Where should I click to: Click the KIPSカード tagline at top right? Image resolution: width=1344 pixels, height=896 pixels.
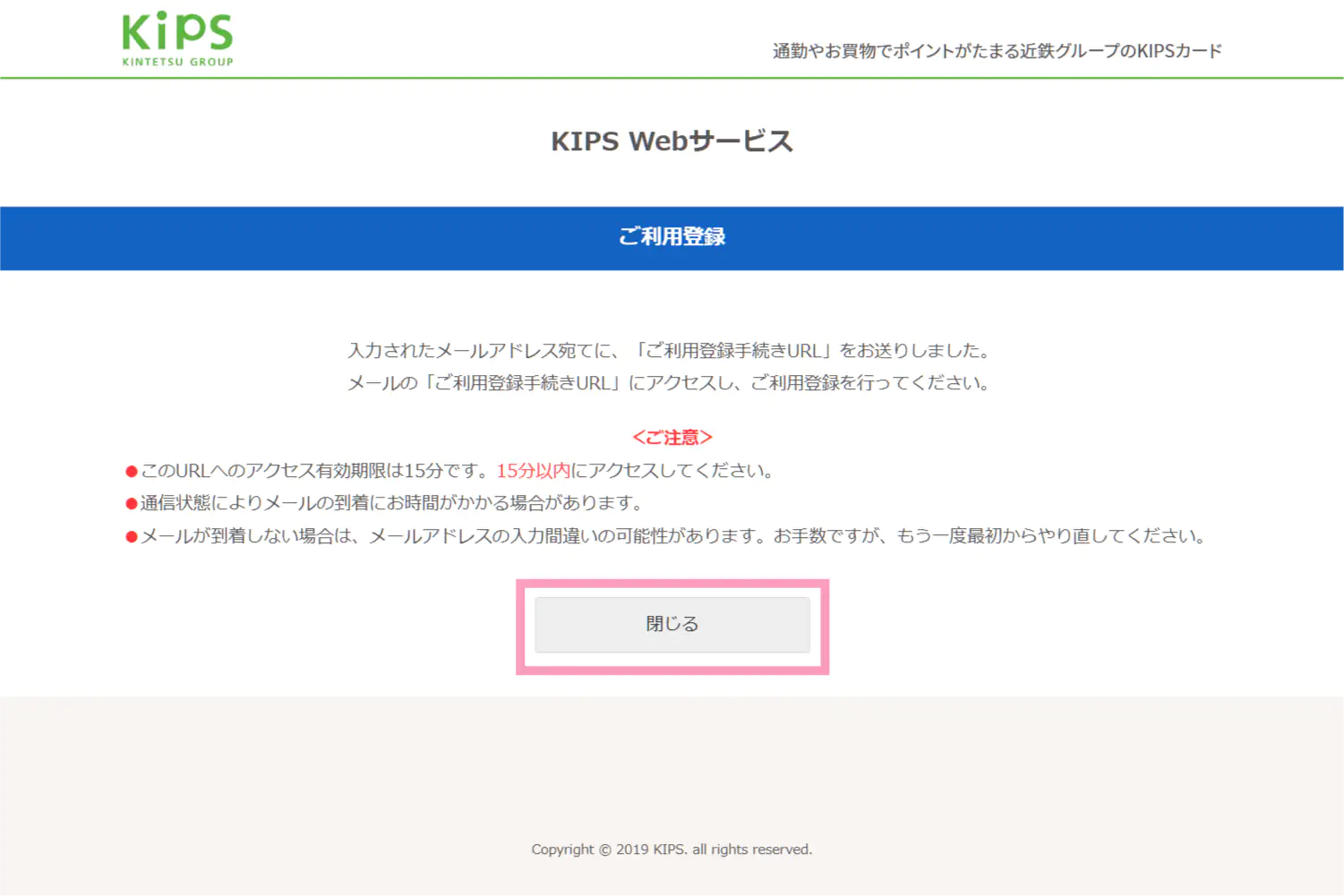994,51
